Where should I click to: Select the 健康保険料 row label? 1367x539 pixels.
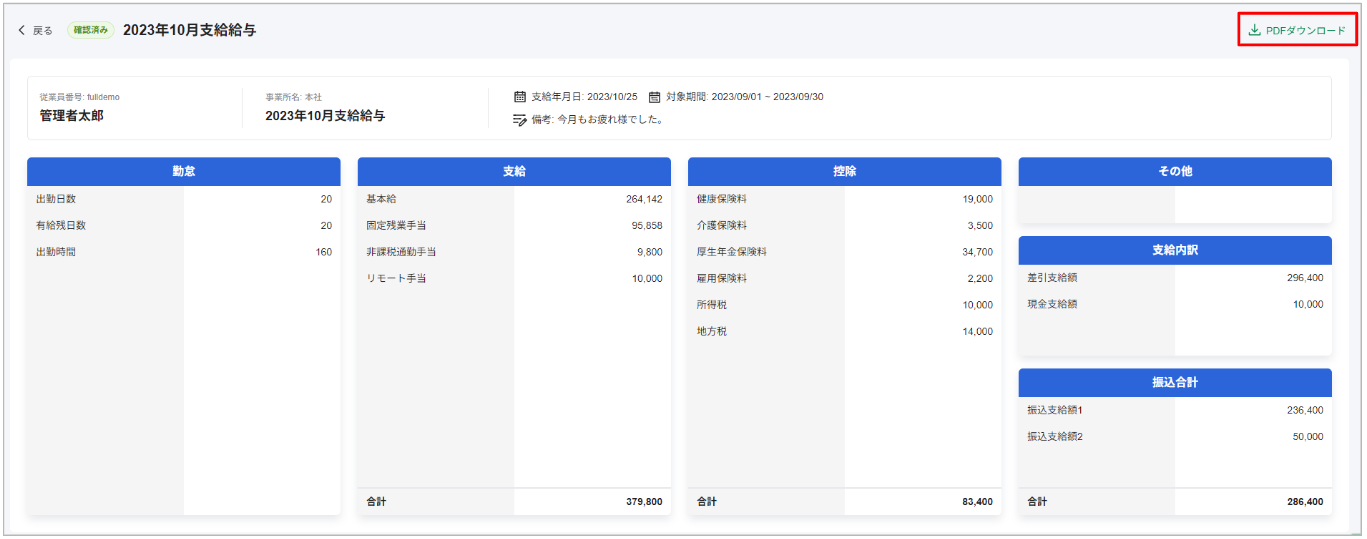point(722,199)
